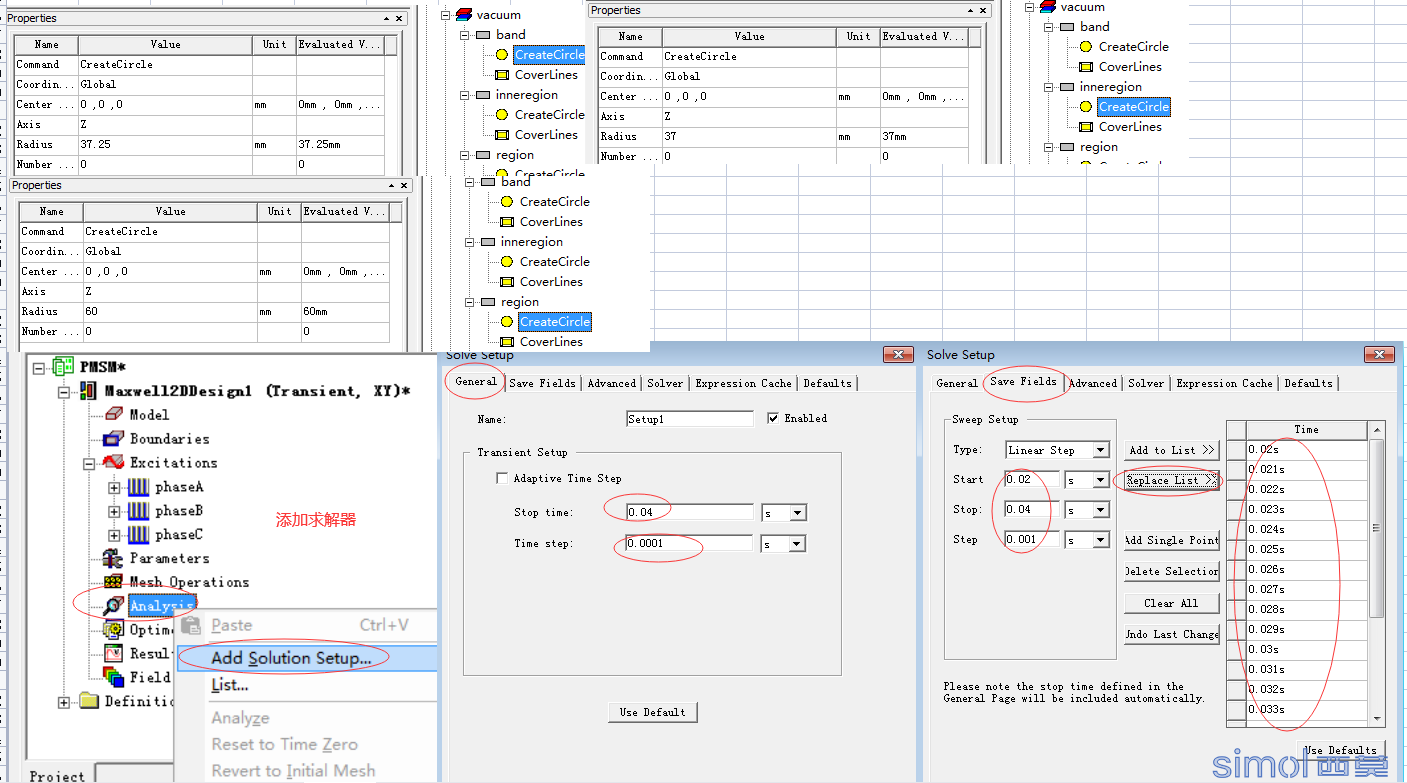Open Expression Cache tab in the Sweep Setup dialog
Screen dimensions: 1407x783
[x=1224, y=383]
